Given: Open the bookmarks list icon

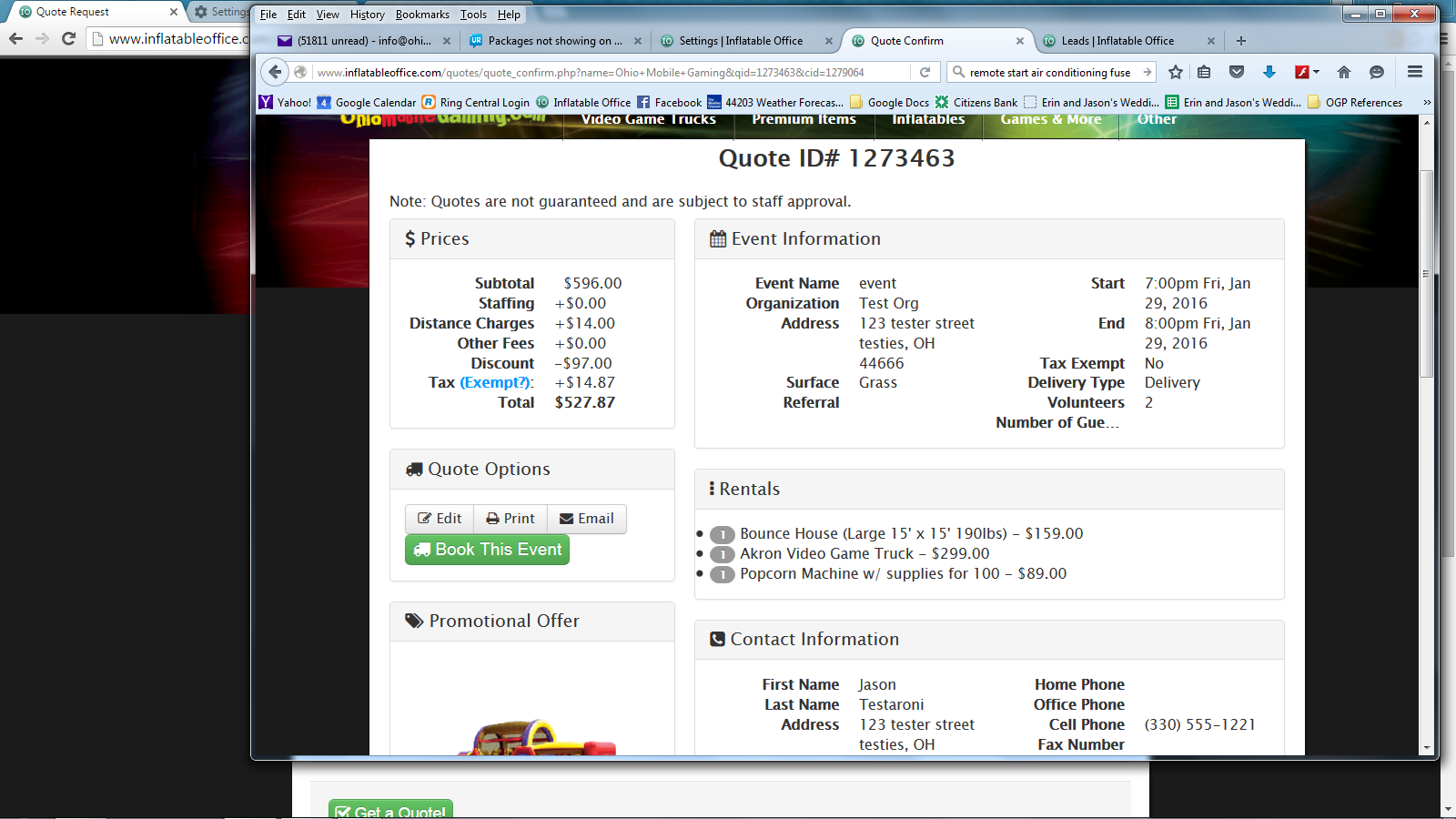Looking at the screenshot, I should [1204, 72].
